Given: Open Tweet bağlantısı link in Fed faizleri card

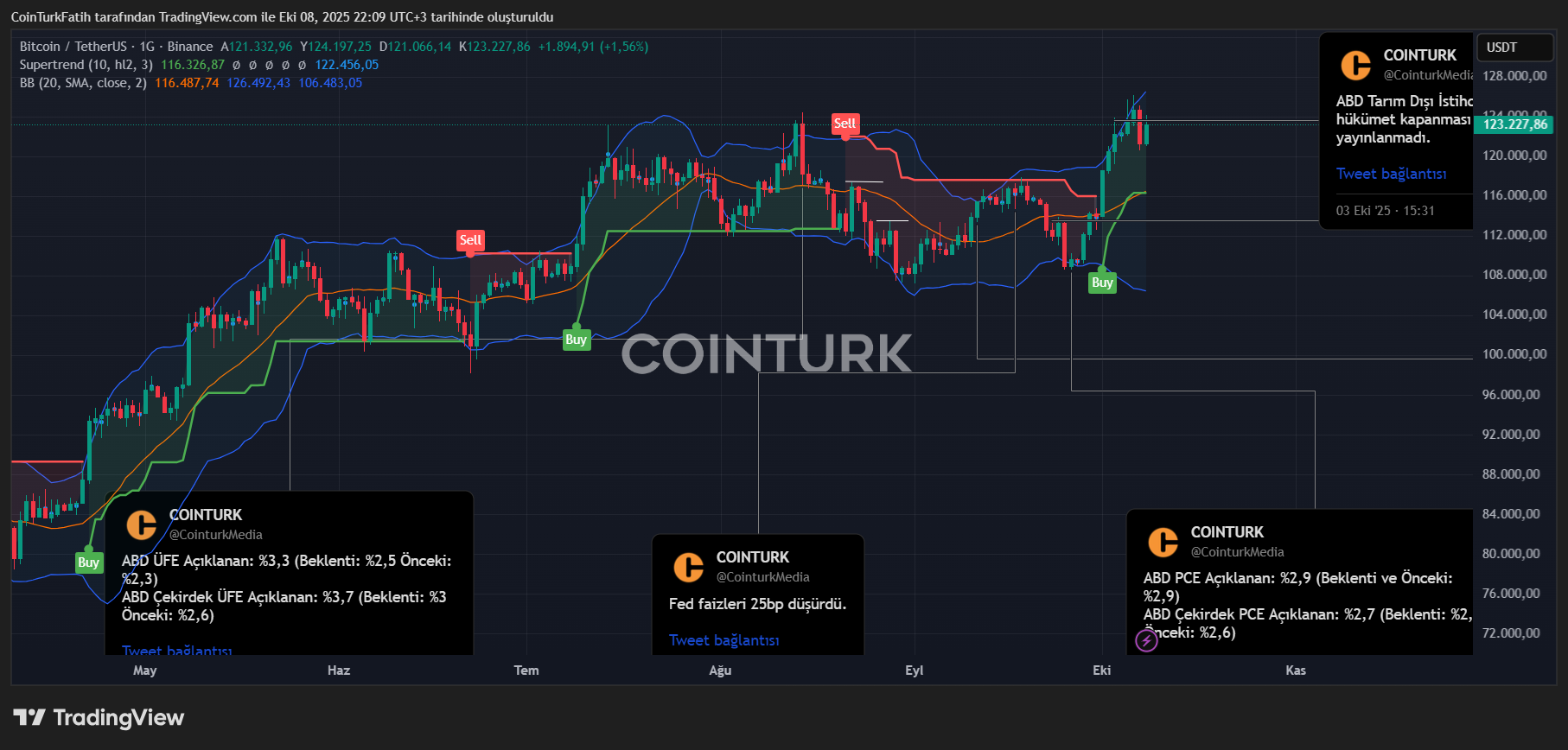Looking at the screenshot, I should pos(724,640).
